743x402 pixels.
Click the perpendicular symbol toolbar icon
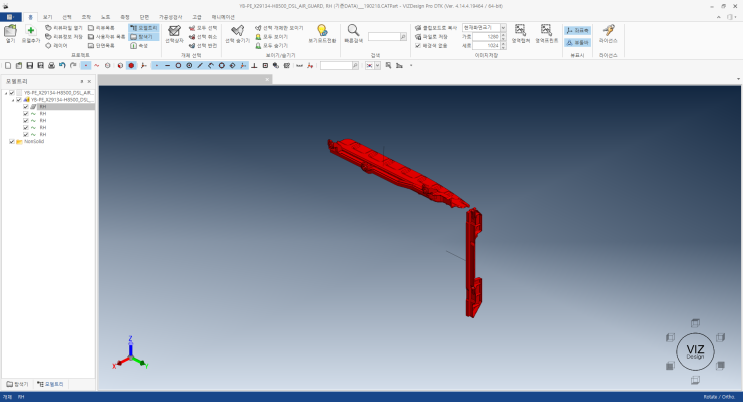click(254, 65)
